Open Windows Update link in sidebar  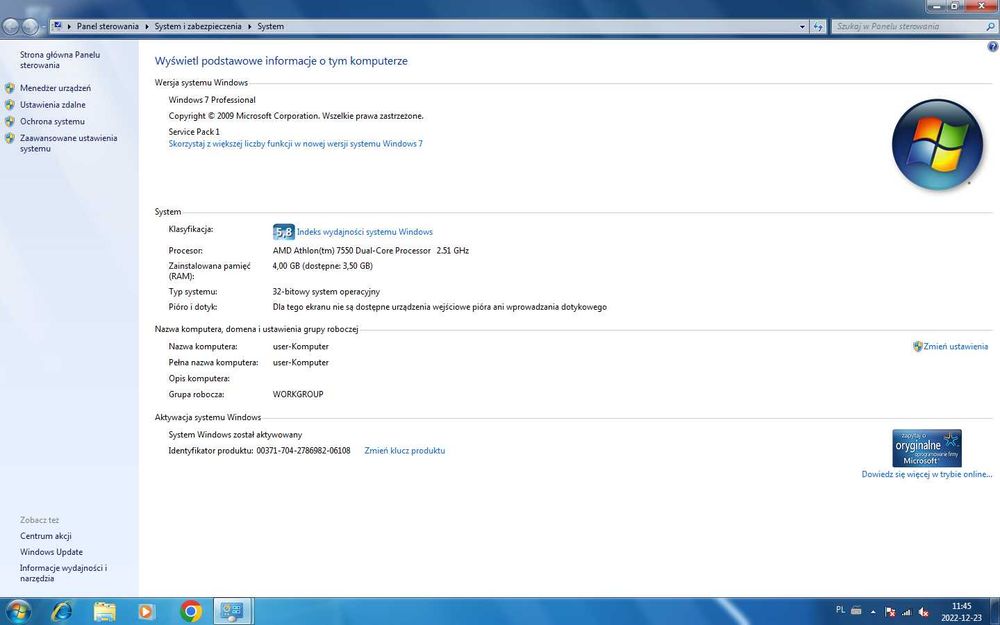click(51, 552)
